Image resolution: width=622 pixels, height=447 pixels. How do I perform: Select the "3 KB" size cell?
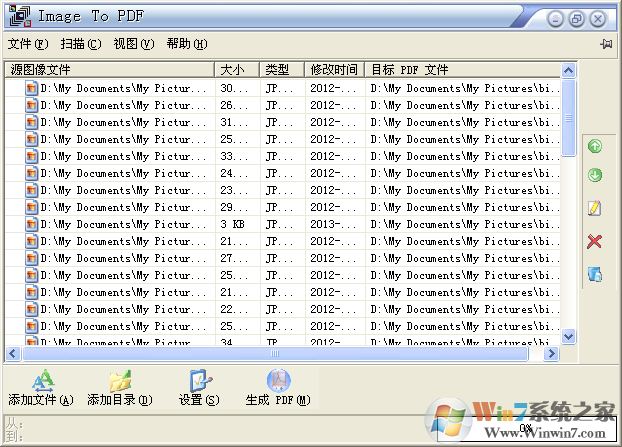click(238, 224)
